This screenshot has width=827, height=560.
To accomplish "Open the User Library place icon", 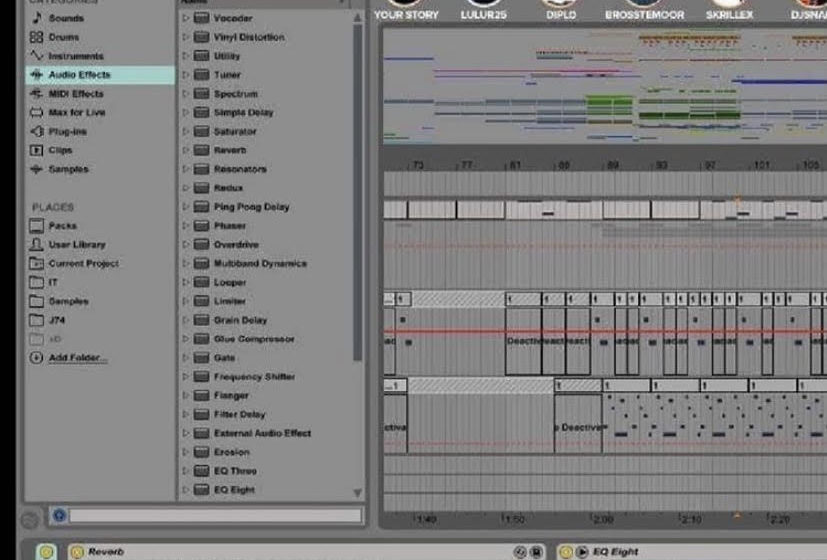I will point(37,245).
